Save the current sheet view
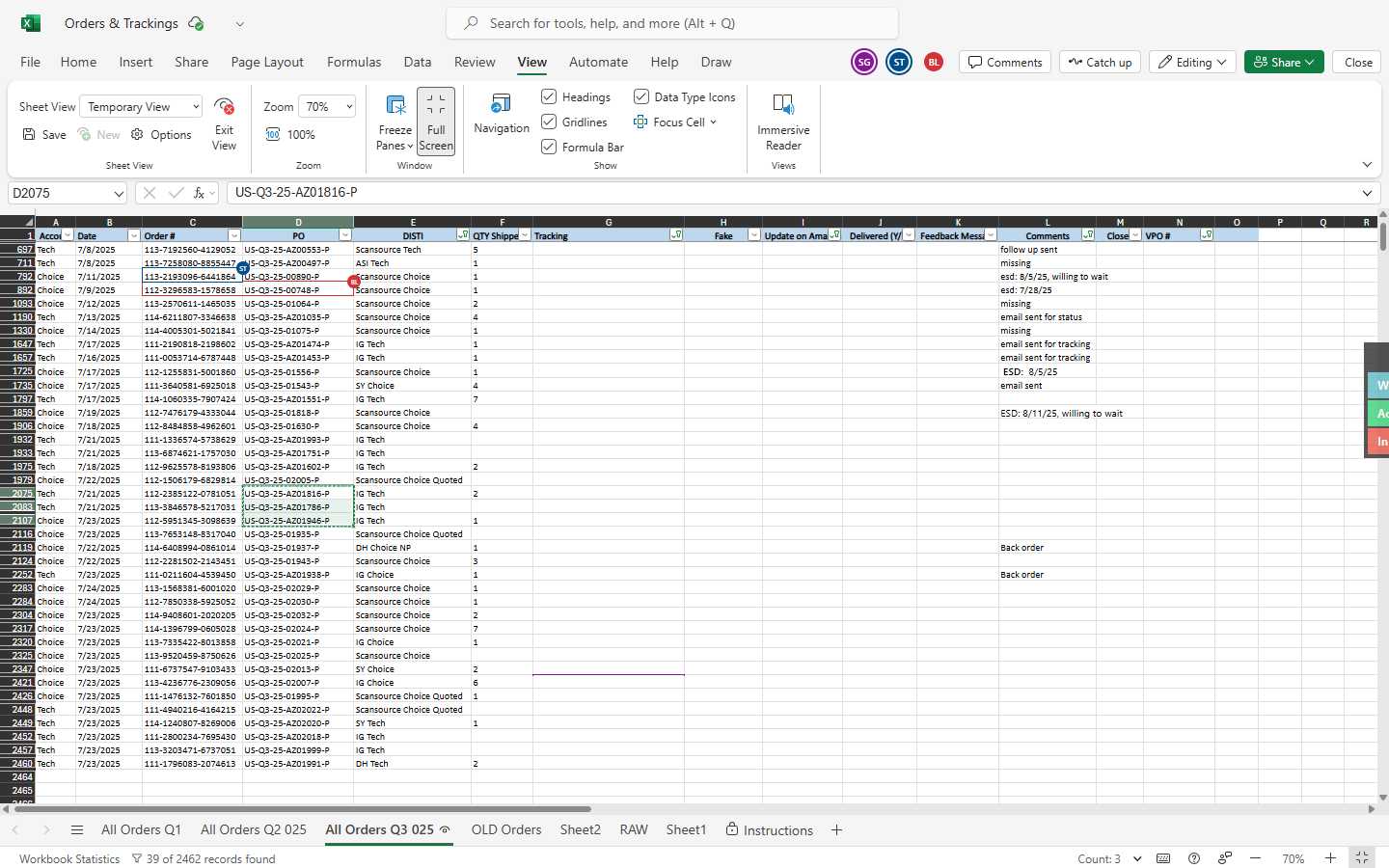 44,135
